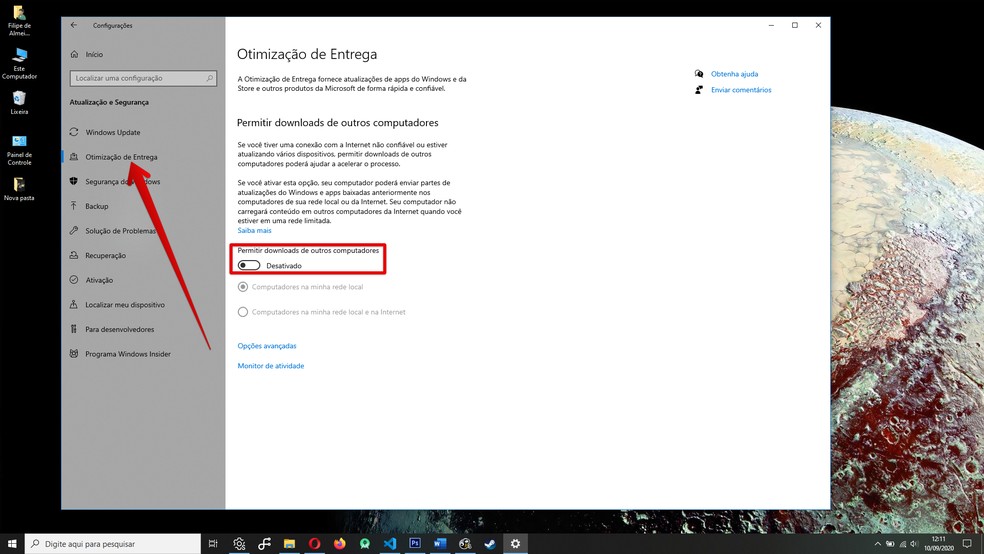Open Monitor de atividade link
This screenshot has width=984, height=554.
[x=270, y=366]
